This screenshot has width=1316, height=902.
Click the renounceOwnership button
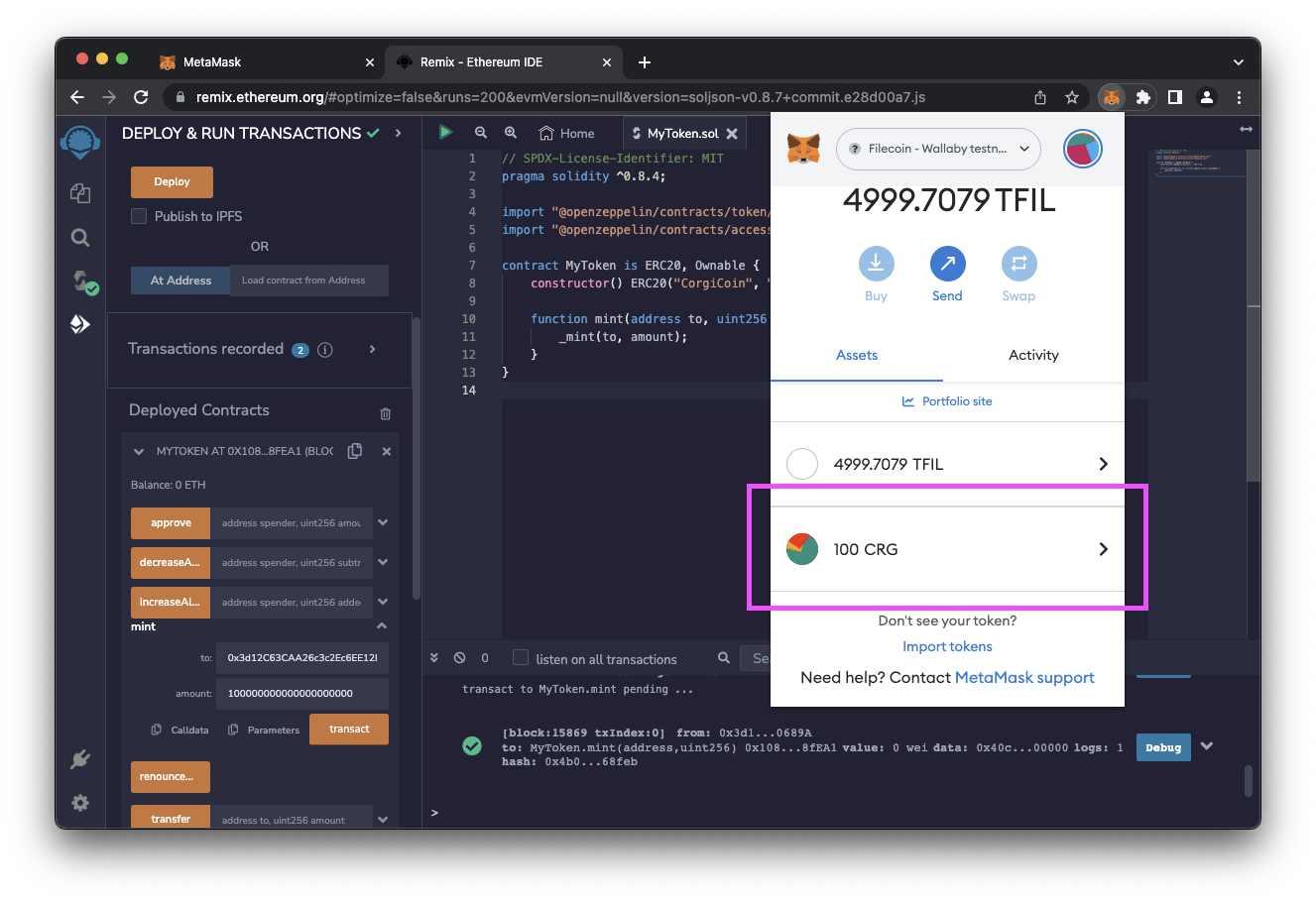[171, 776]
